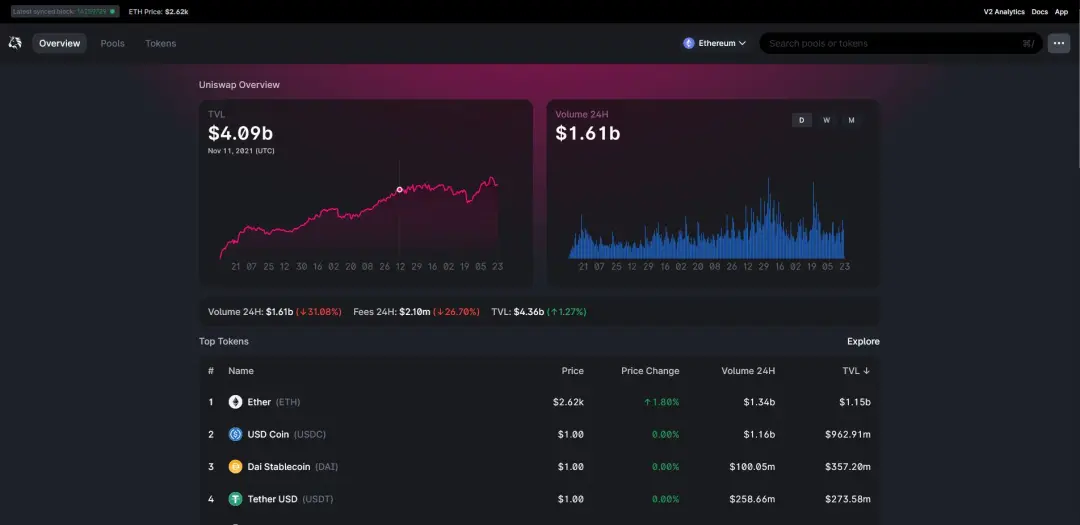Open the Ethereum network dropdown
The image size is (1080, 525).
pos(715,43)
